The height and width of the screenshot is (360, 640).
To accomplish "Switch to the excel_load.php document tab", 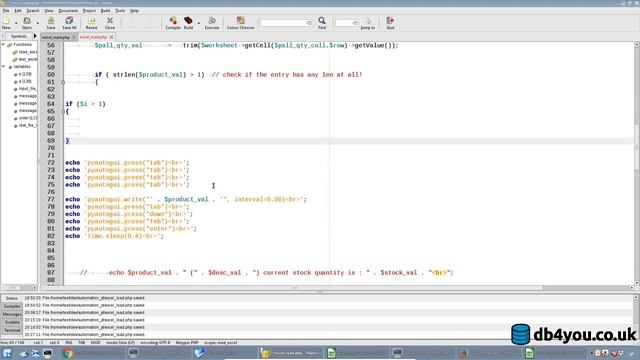I will [93, 37].
